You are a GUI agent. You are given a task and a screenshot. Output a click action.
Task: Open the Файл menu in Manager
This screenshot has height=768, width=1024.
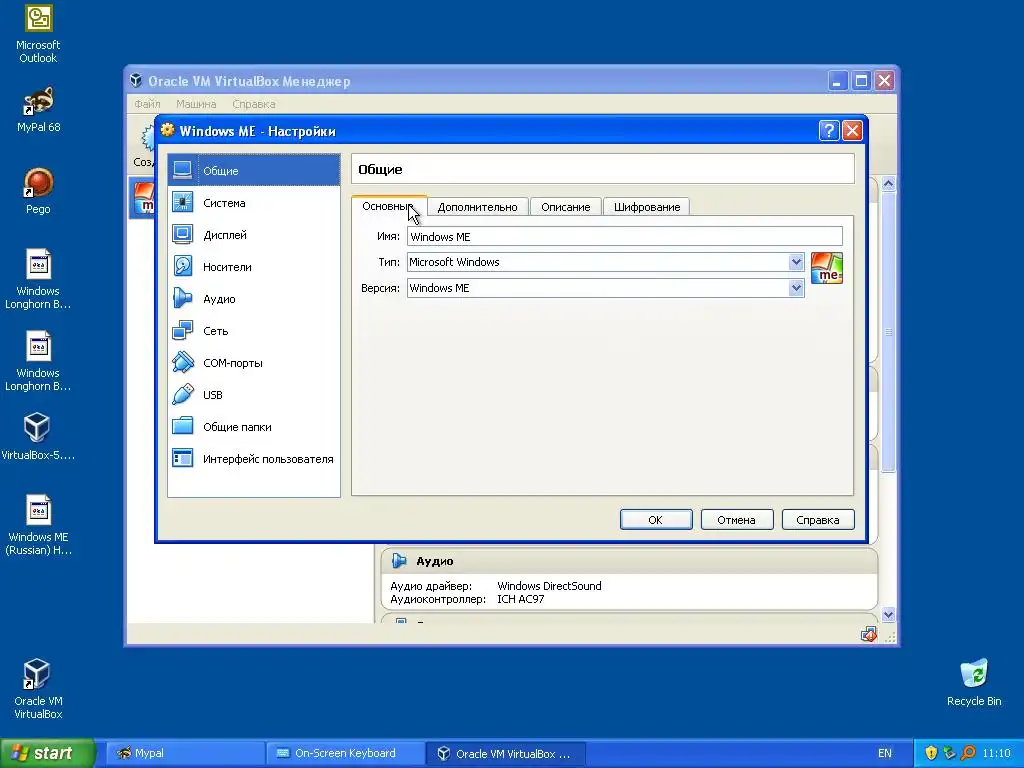[147, 104]
